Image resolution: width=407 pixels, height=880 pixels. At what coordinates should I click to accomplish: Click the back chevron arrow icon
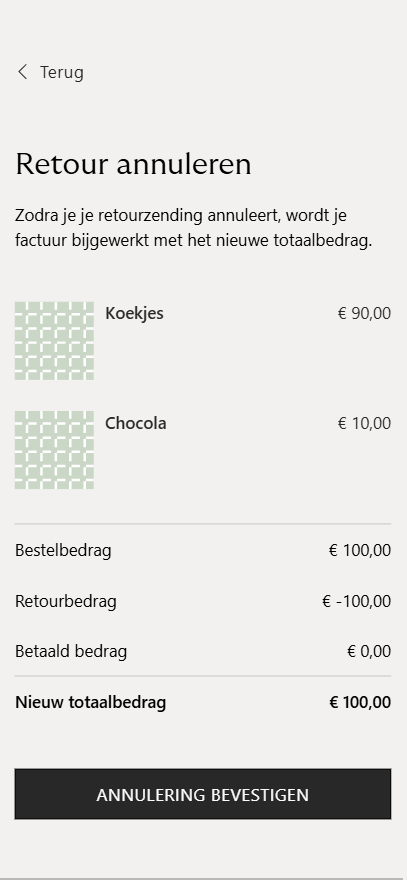pyautogui.click(x=22, y=72)
